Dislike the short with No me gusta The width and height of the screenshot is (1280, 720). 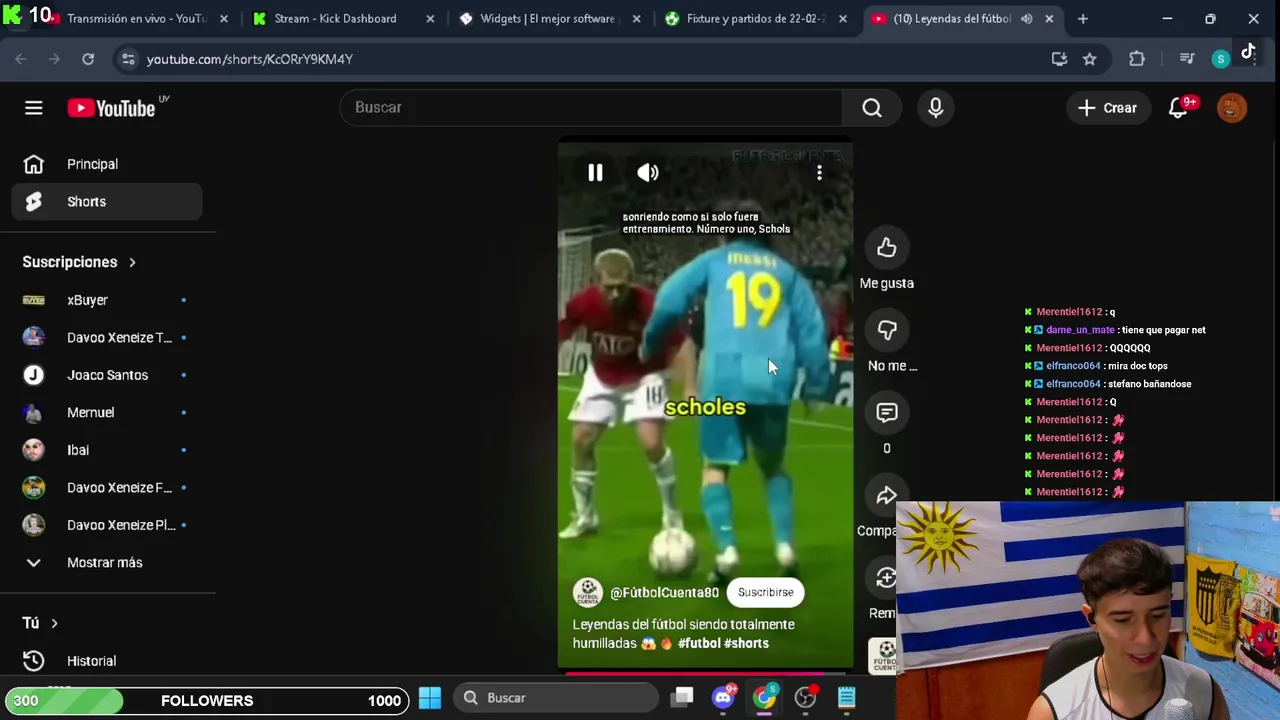pos(886,331)
